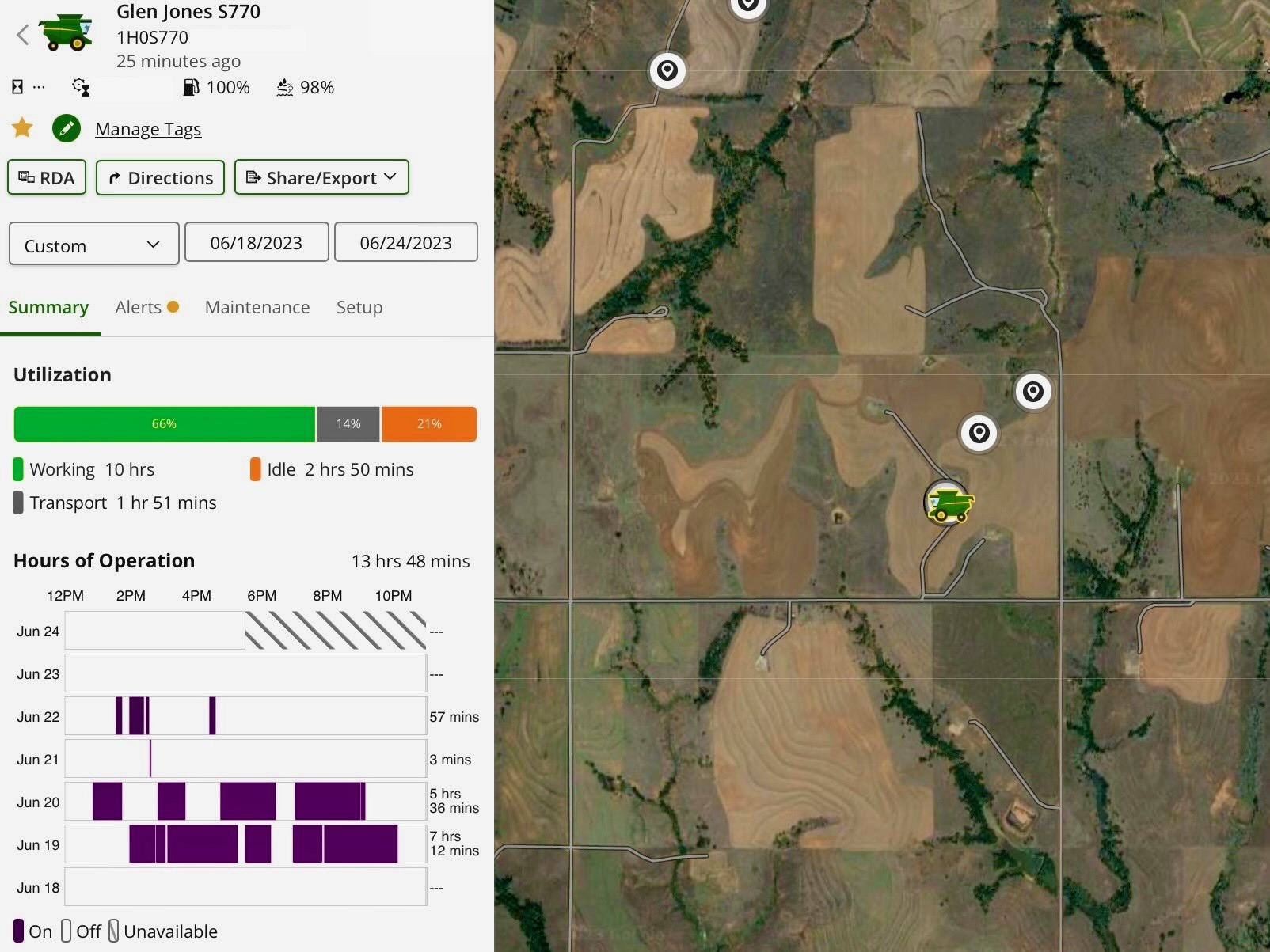Click the fuel level 100% icon

coord(191,87)
